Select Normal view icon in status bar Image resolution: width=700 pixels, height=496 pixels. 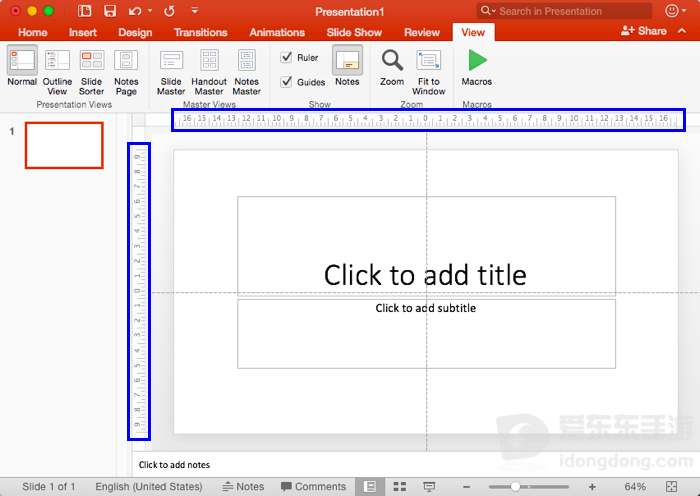(370, 487)
